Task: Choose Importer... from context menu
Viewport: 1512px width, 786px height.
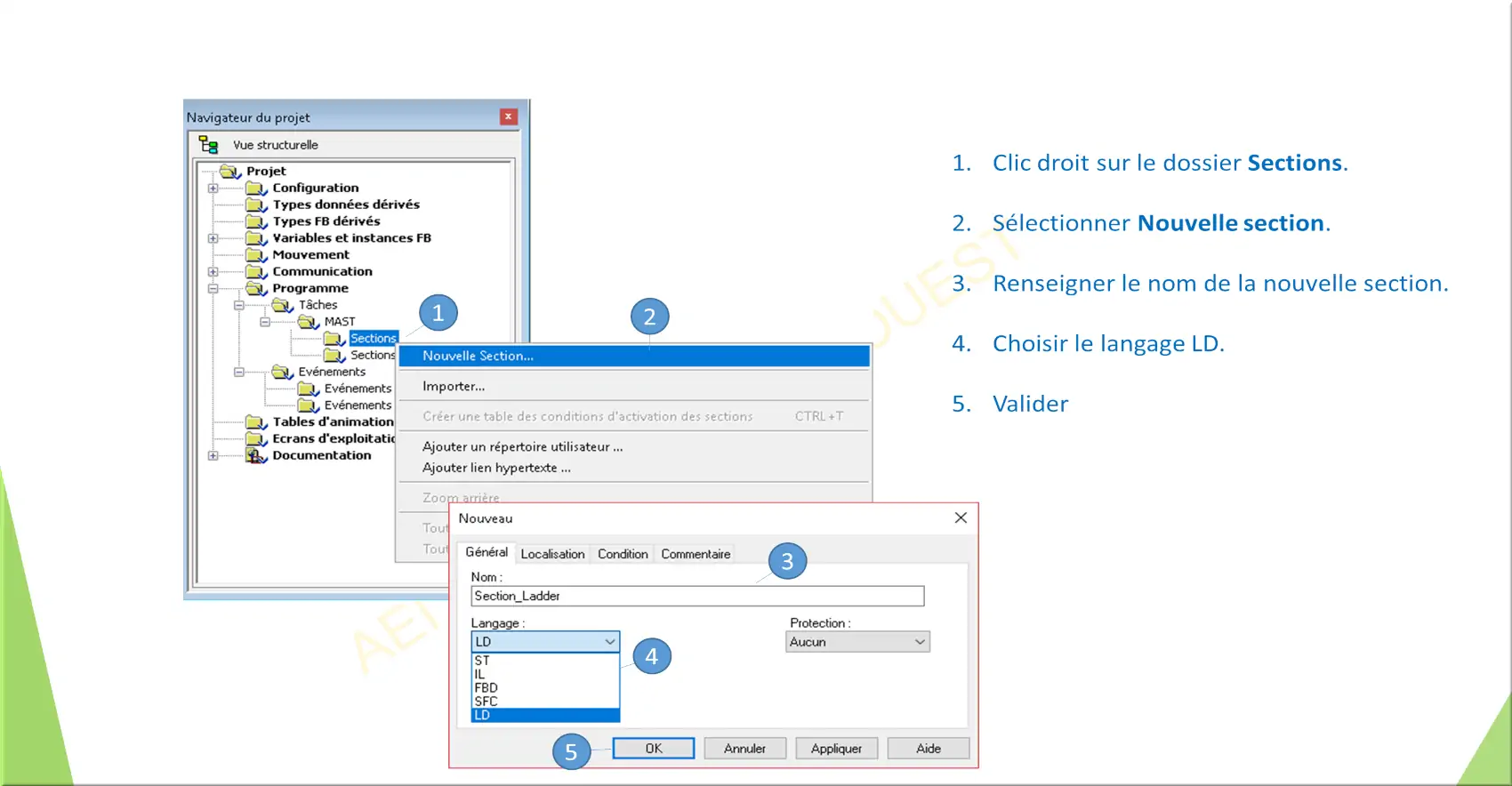Action: pyautogui.click(x=633, y=386)
